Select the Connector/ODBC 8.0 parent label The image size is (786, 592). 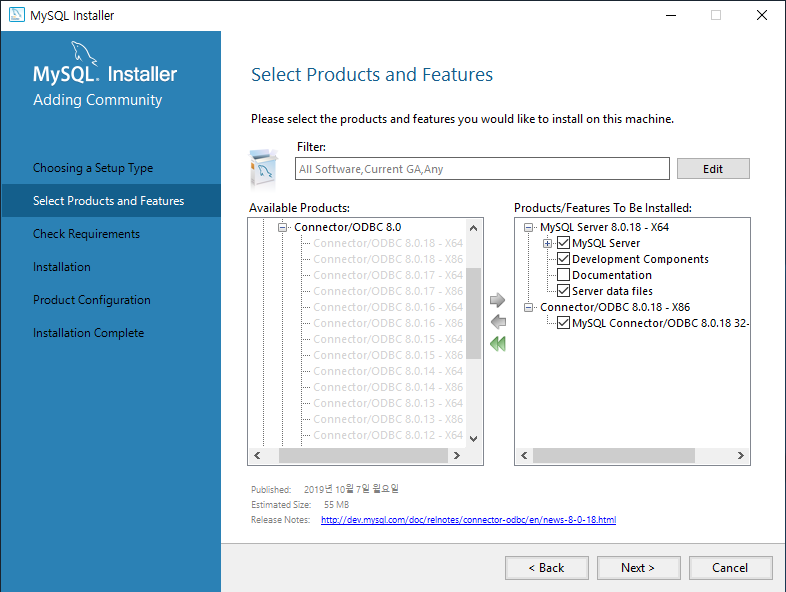pyautogui.click(x=347, y=227)
